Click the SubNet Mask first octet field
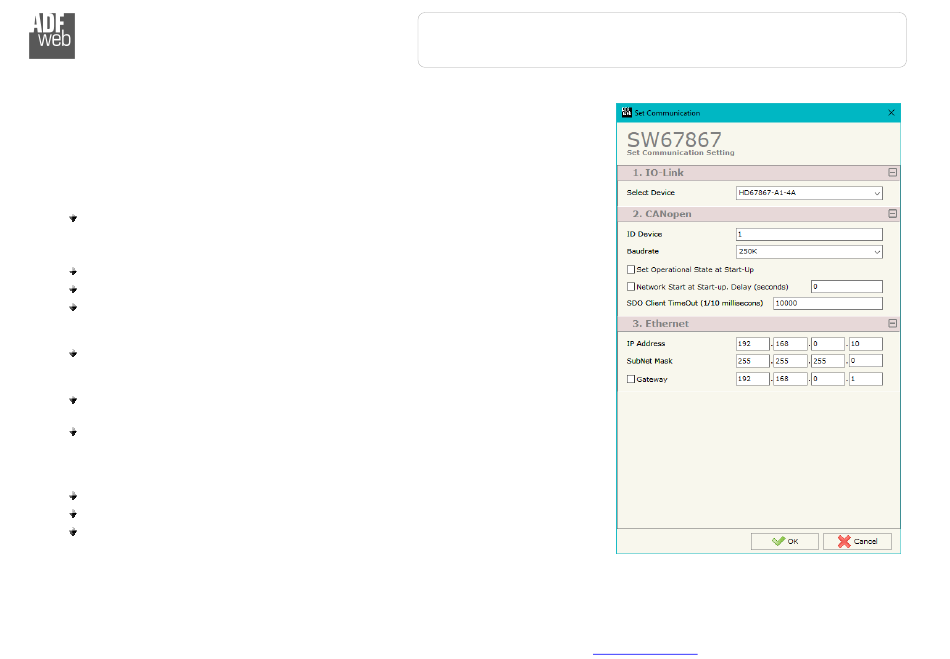This screenshot has width=950, height=659. [x=752, y=361]
